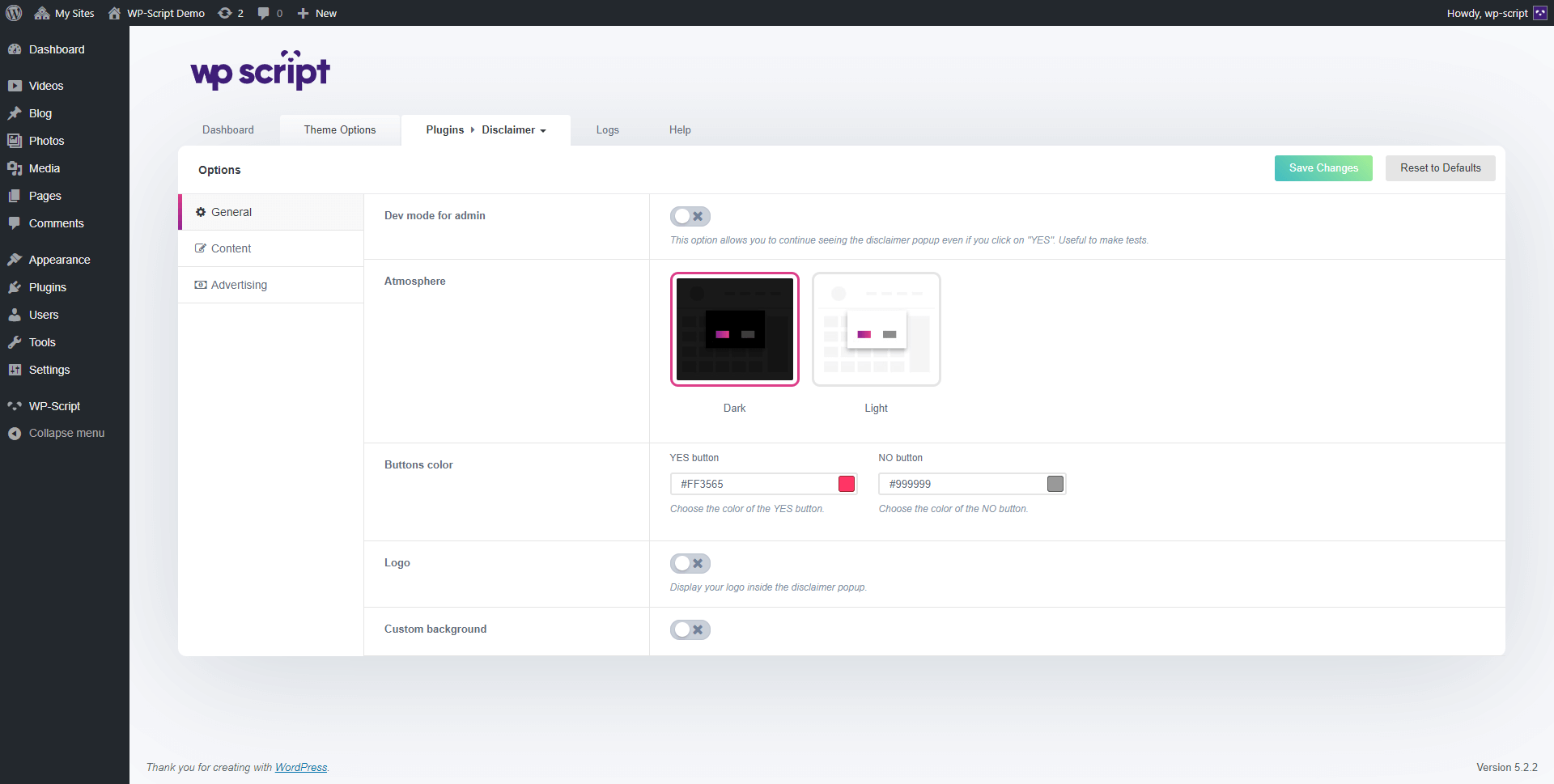The image size is (1554, 784).
Task: Select the Dark atmosphere thumbnail
Action: pos(735,329)
